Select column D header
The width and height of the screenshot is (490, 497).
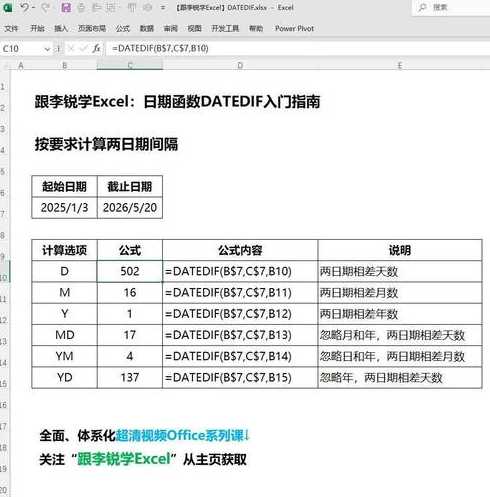click(240, 66)
